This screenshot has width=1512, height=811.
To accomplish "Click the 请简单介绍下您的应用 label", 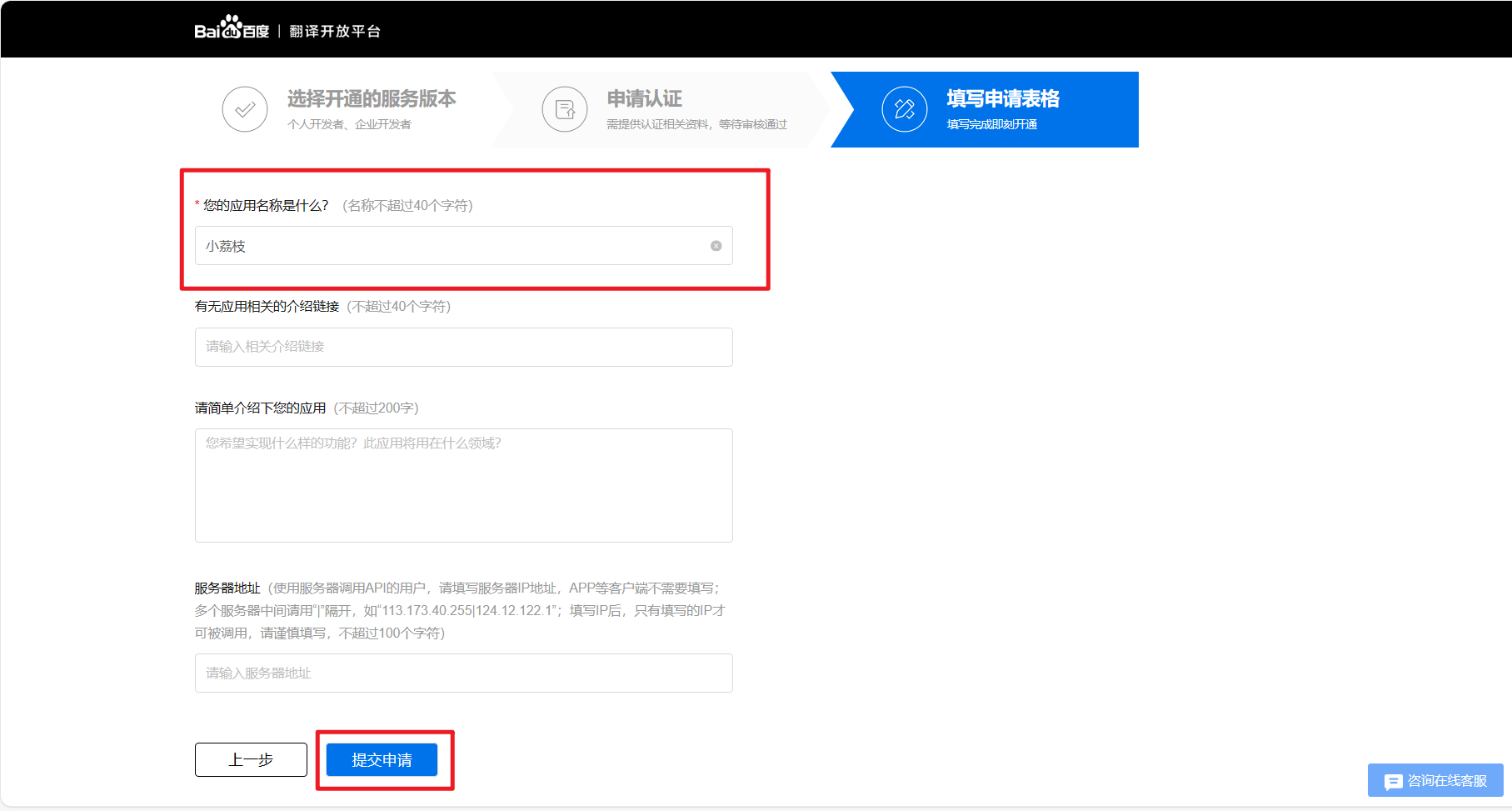I will [x=262, y=408].
